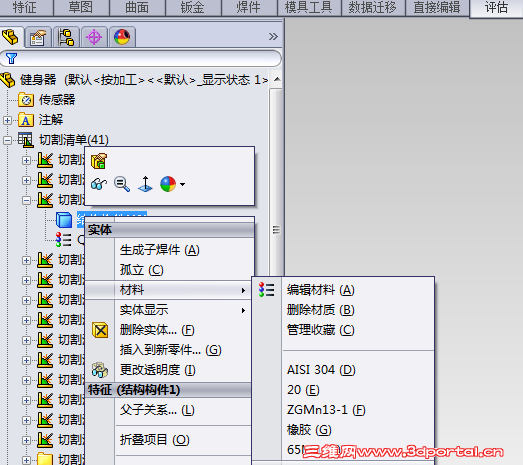Switch to the PropertyManager tab icon

[38, 37]
